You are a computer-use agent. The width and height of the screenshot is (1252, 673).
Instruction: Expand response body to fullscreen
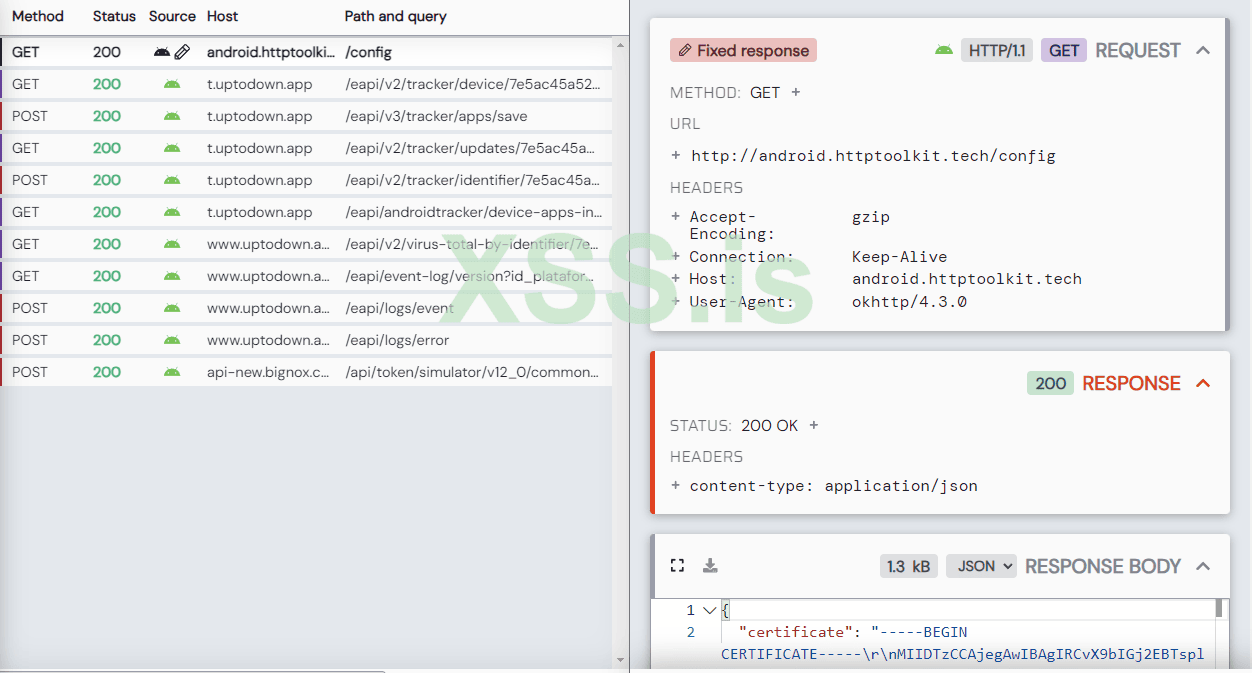point(677,566)
